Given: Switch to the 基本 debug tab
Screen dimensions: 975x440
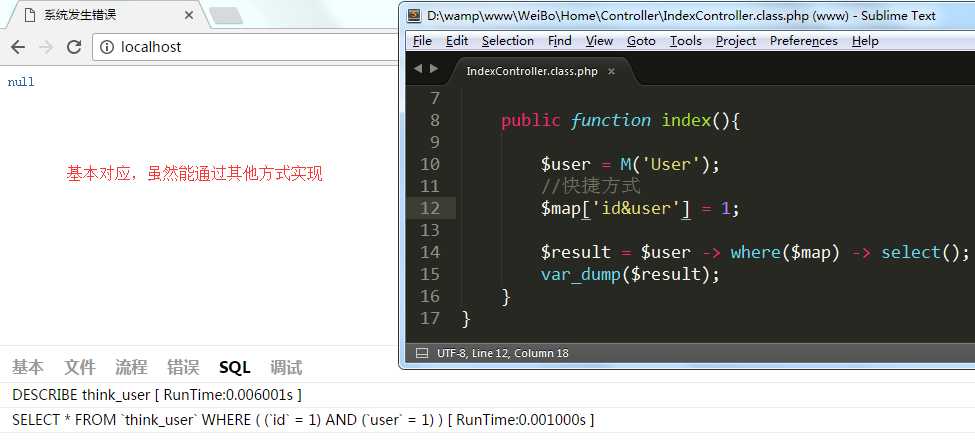Looking at the screenshot, I should click(28, 367).
